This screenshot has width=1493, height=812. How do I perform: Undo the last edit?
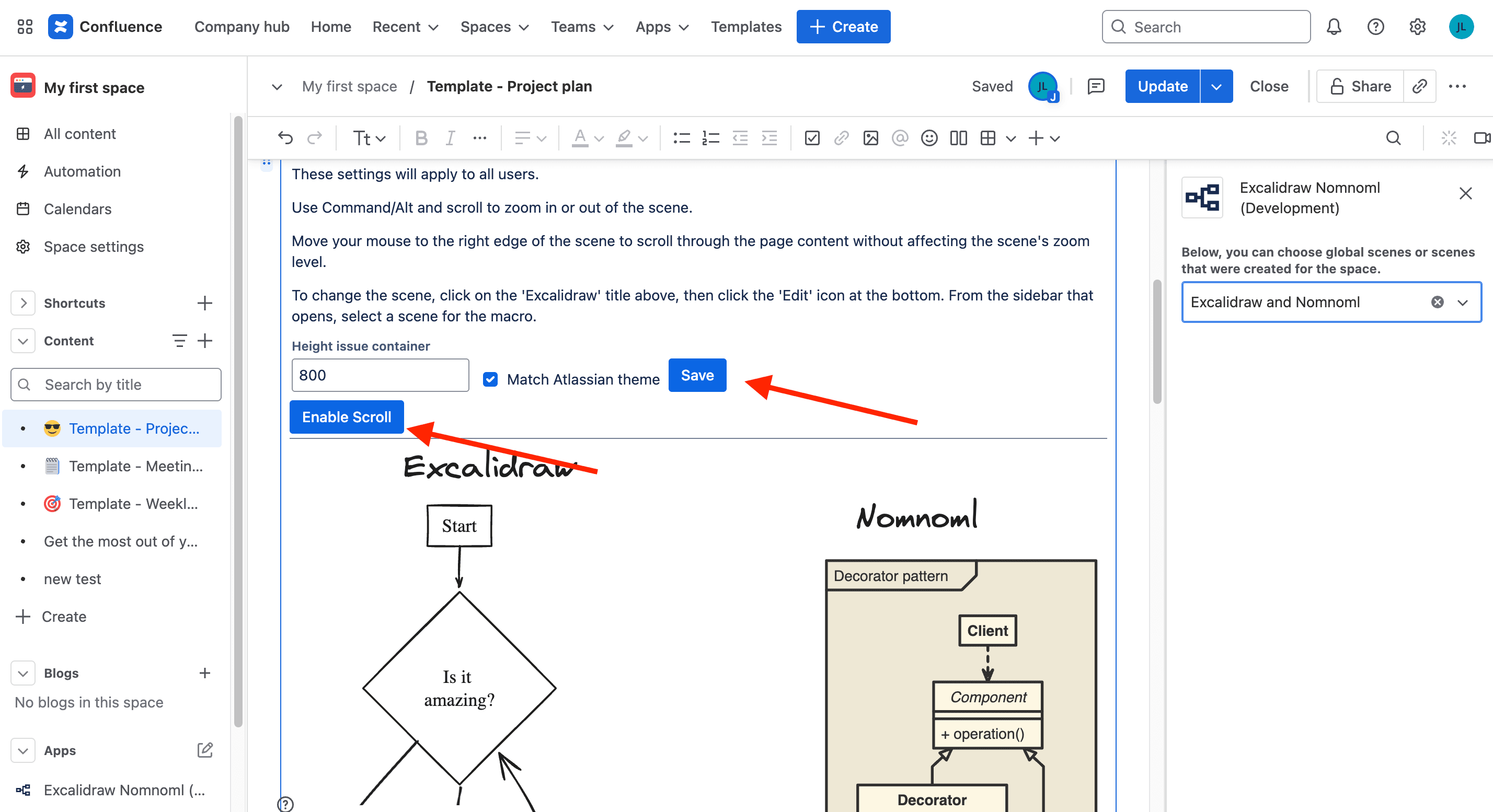pyautogui.click(x=285, y=138)
